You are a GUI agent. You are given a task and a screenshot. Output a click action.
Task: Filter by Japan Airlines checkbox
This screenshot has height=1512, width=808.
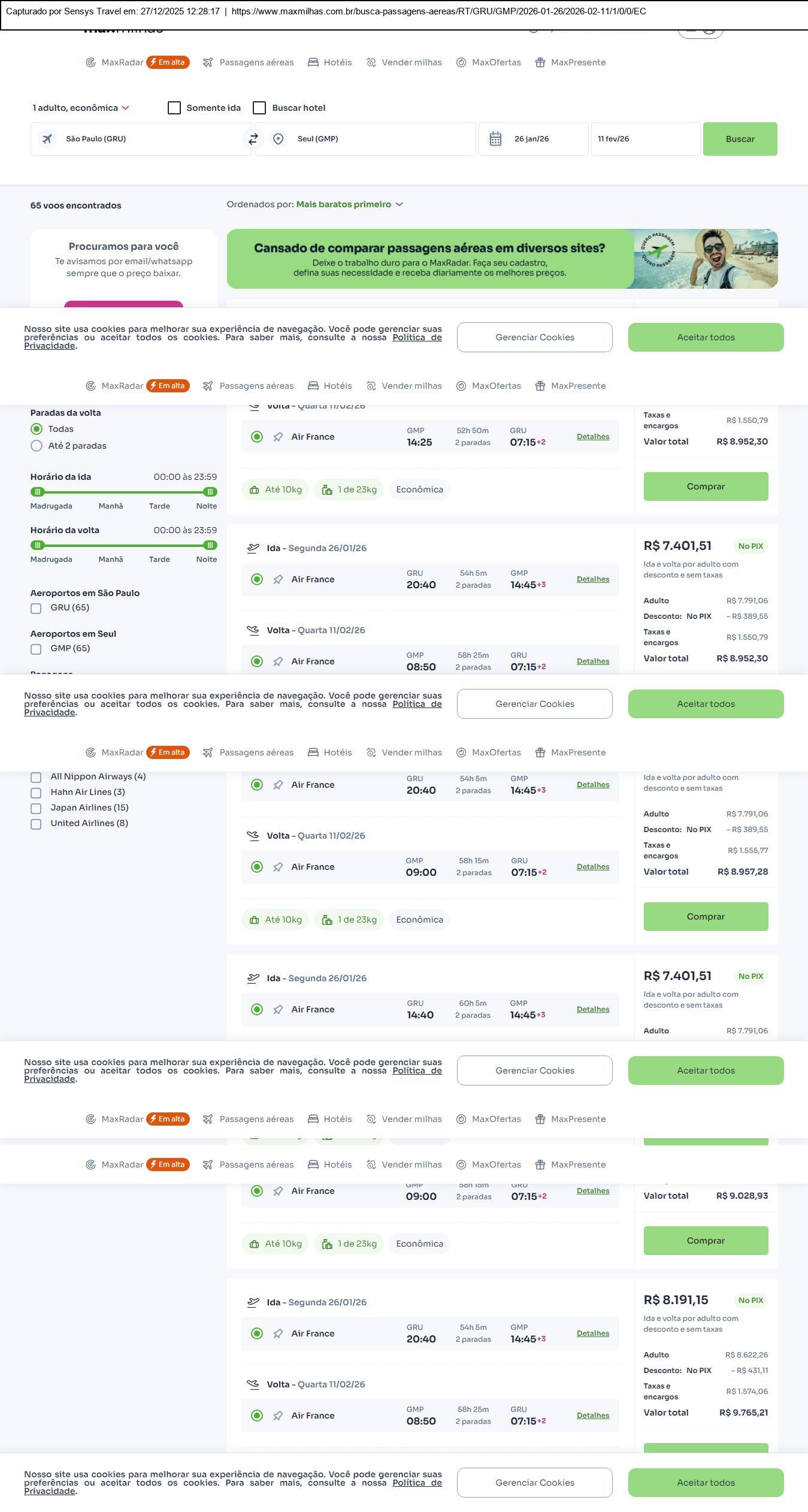point(36,809)
